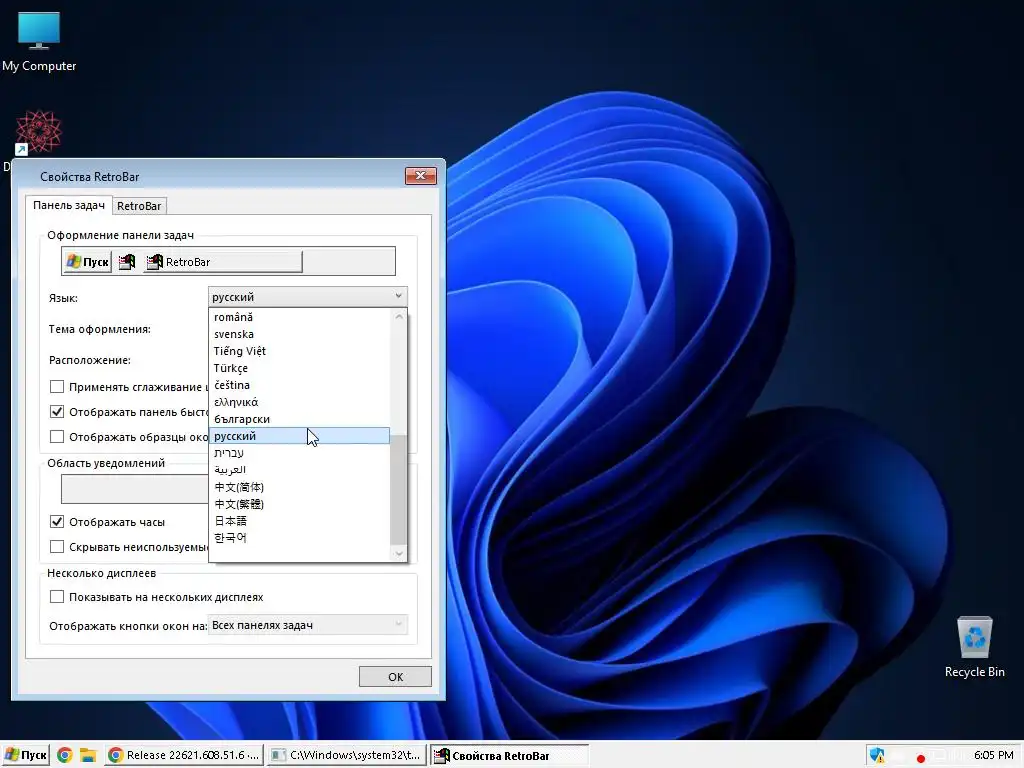Click the red dot tray icon

coord(920,758)
